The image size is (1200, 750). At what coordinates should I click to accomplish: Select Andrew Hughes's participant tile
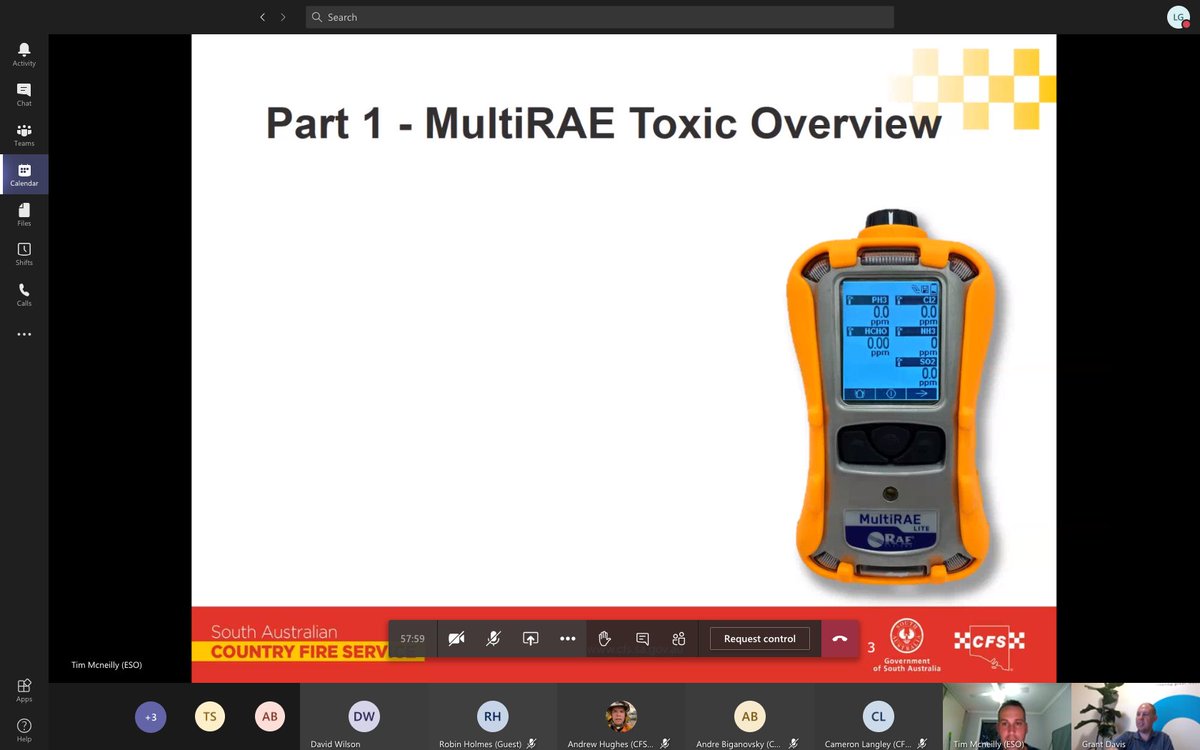621,717
